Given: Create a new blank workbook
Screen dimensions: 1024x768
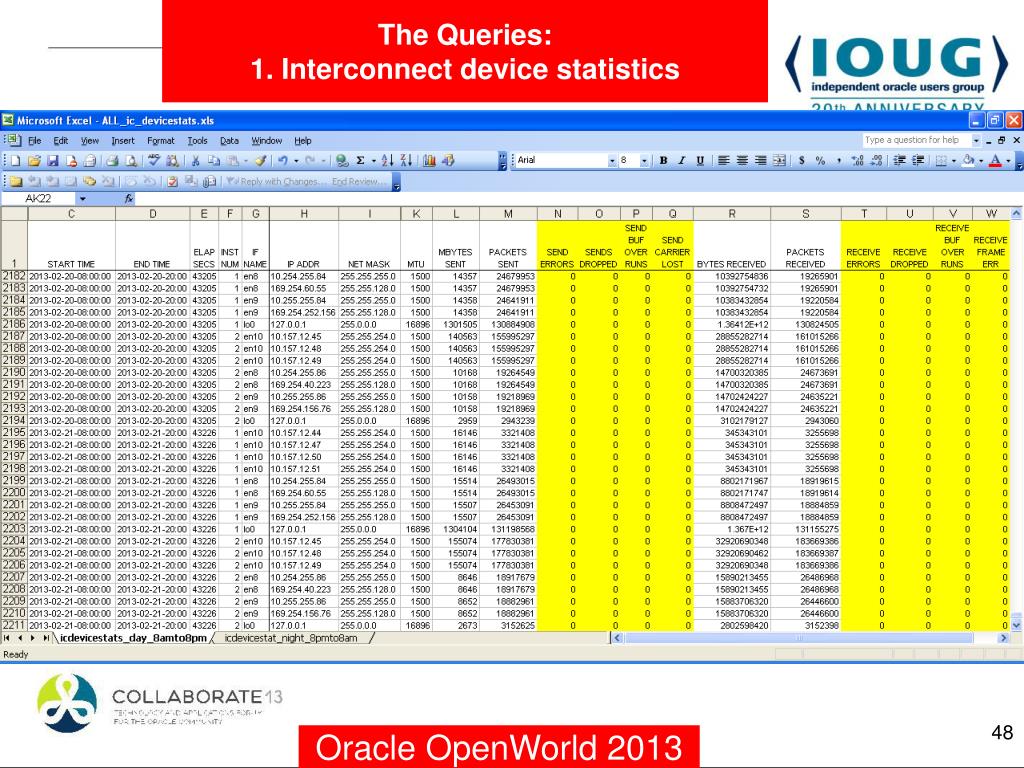Looking at the screenshot, I should 16,161.
